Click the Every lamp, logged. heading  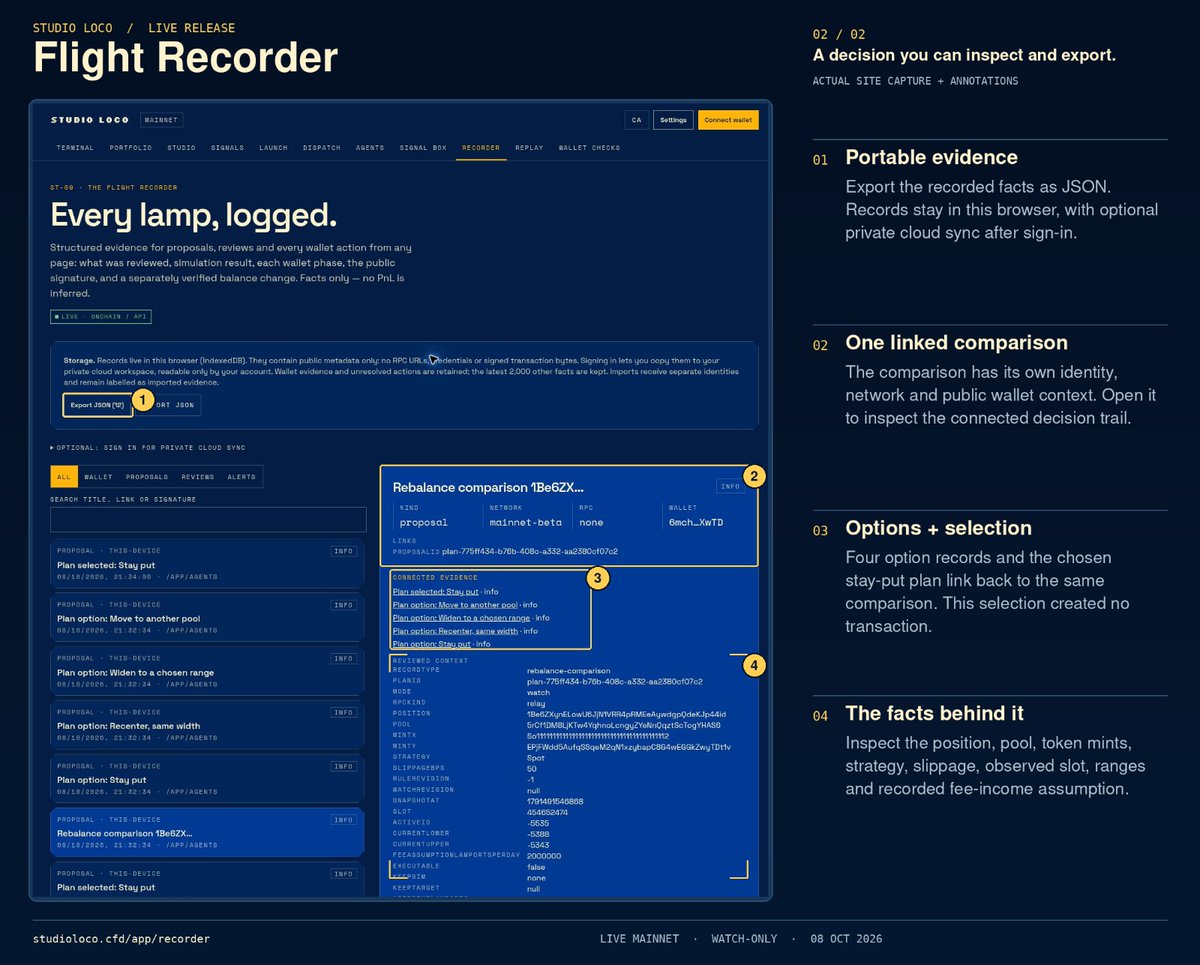(193, 215)
